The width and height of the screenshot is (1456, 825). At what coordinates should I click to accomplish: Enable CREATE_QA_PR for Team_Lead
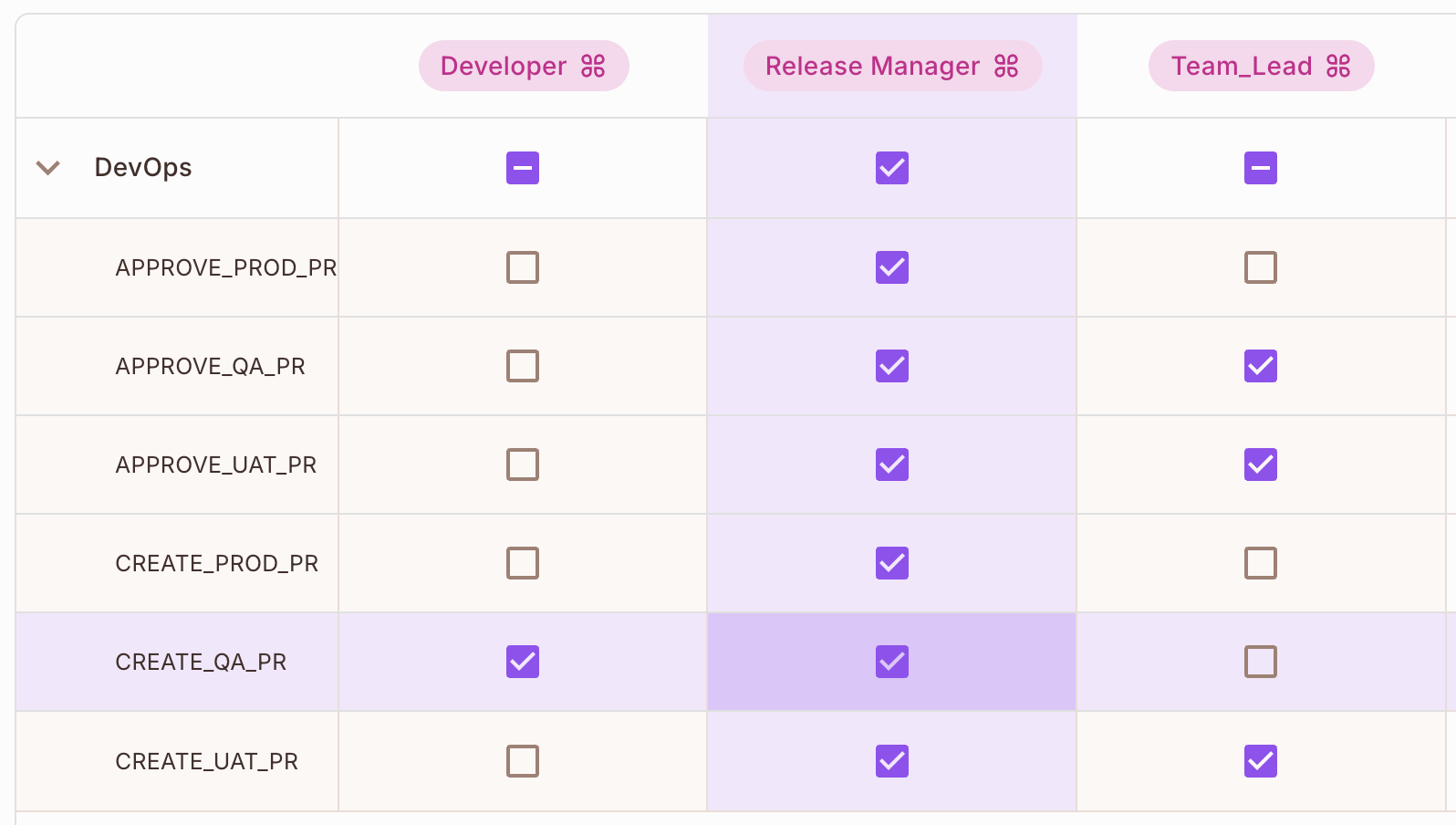pos(1261,662)
